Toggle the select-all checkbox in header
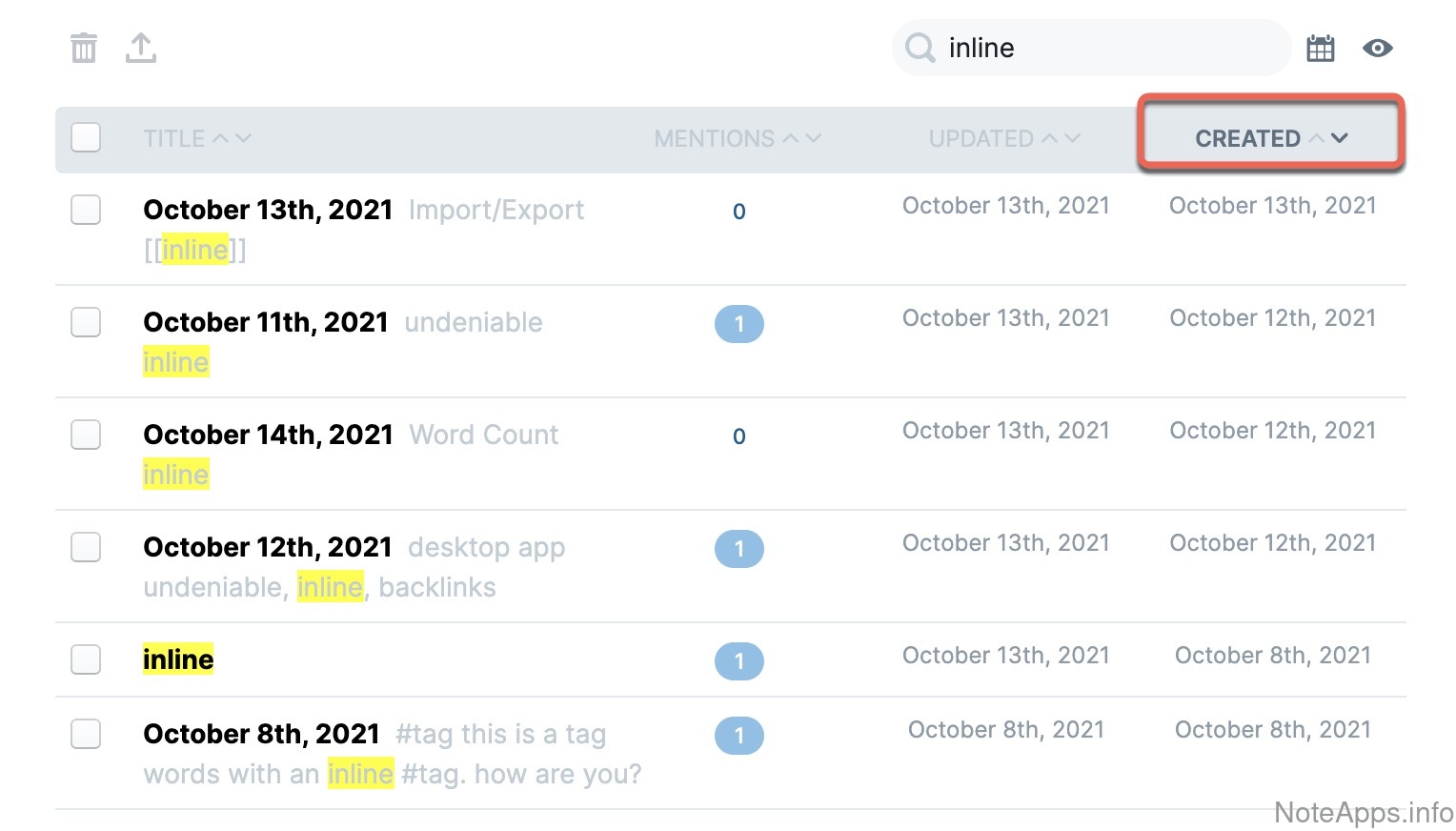Screen dimensions: 1456x831 pos(86,137)
